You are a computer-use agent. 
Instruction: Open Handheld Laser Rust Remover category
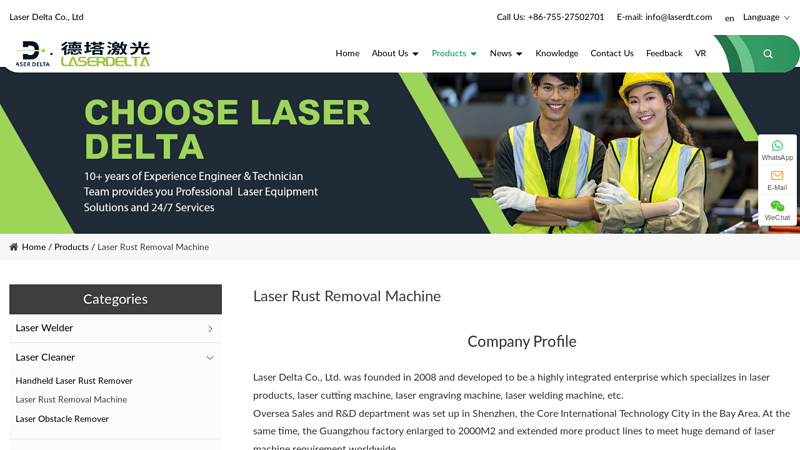(74, 381)
